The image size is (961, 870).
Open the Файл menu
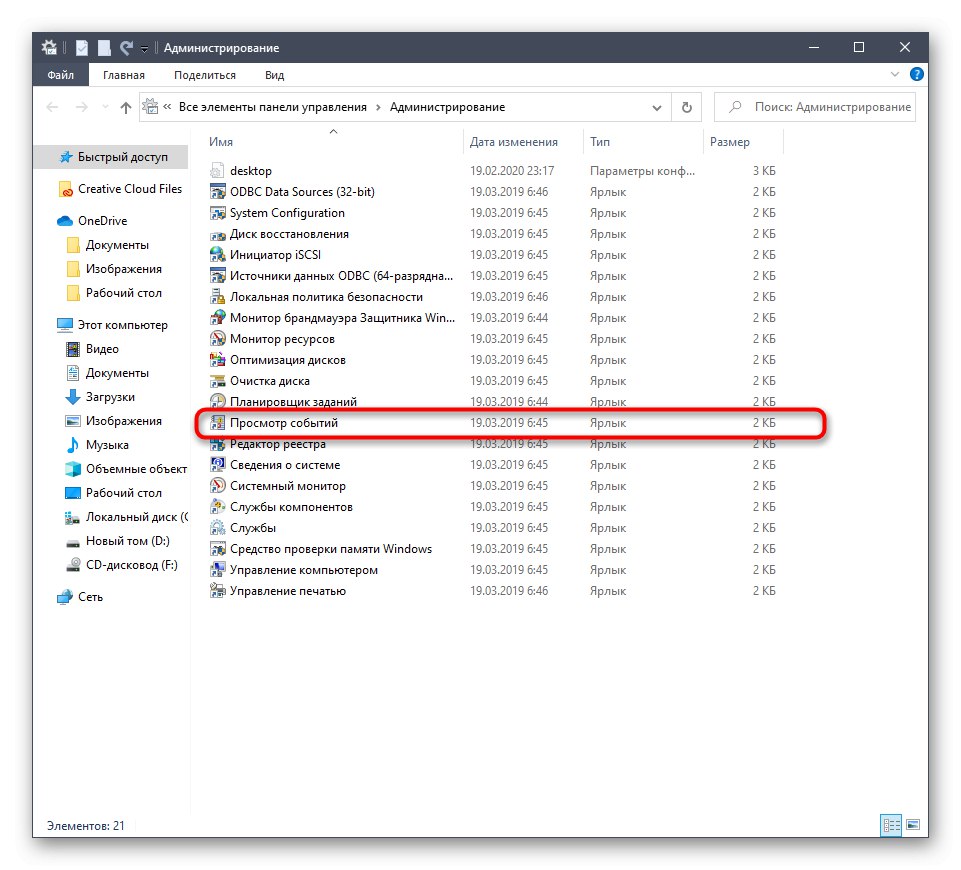tap(61, 75)
